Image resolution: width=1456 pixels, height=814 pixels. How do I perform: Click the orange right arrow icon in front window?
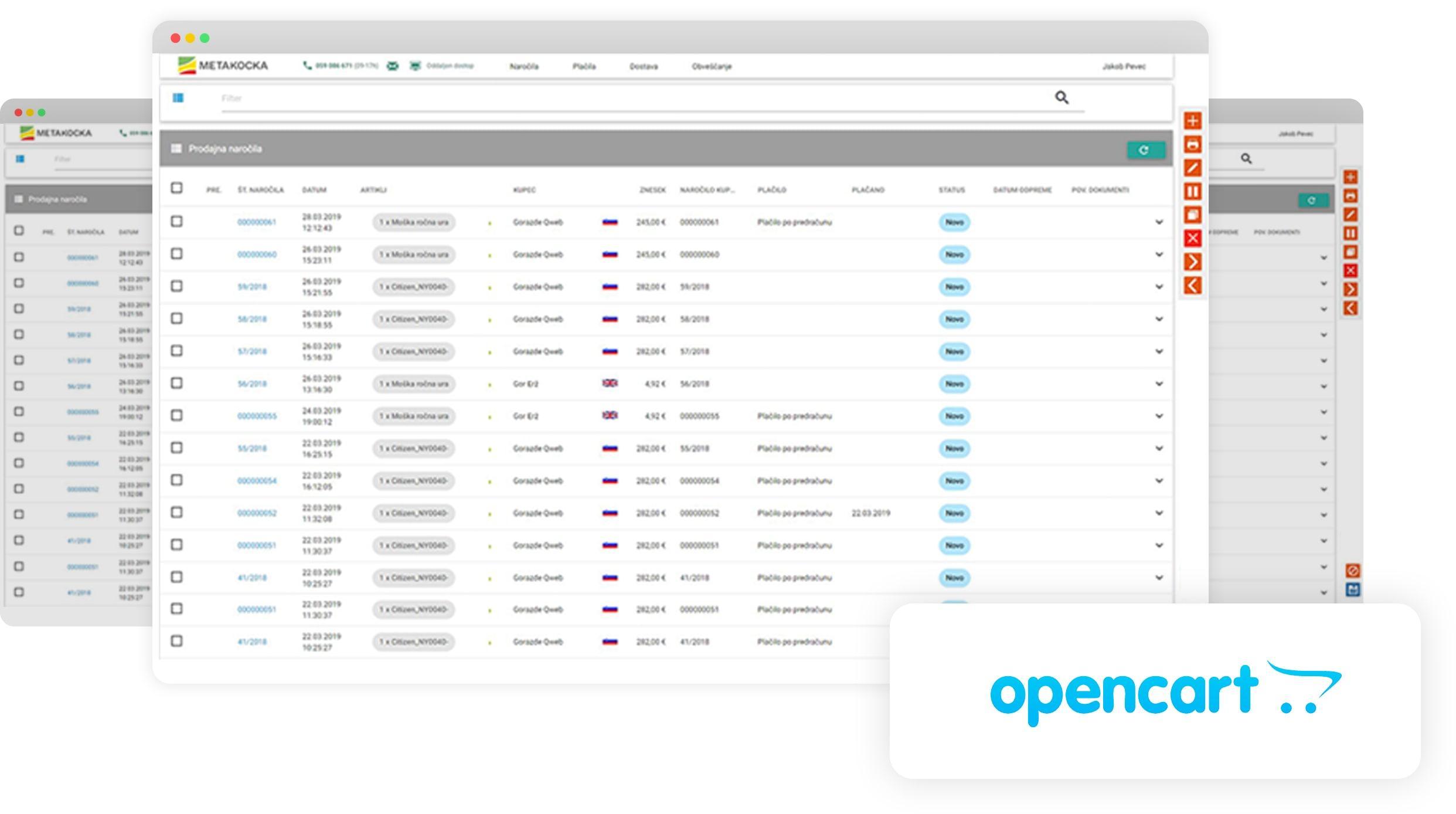pos(1192,262)
